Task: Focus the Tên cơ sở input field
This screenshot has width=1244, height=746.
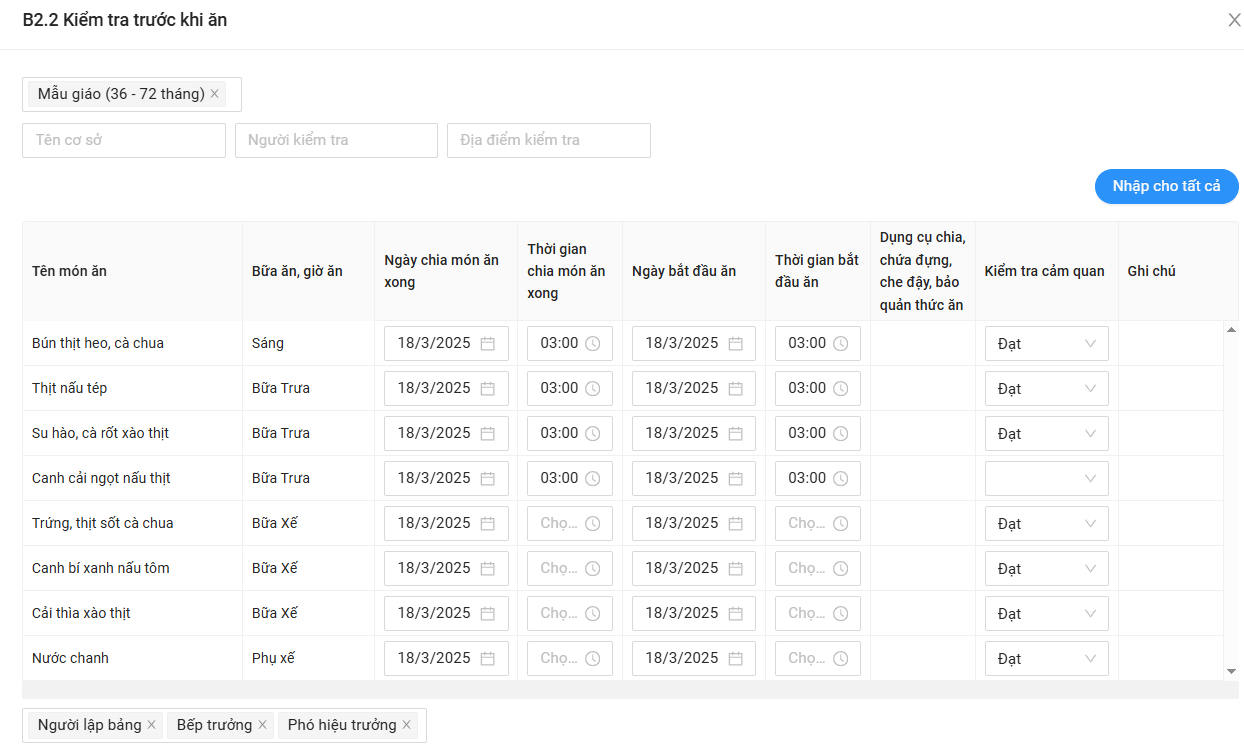Action: (x=124, y=140)
